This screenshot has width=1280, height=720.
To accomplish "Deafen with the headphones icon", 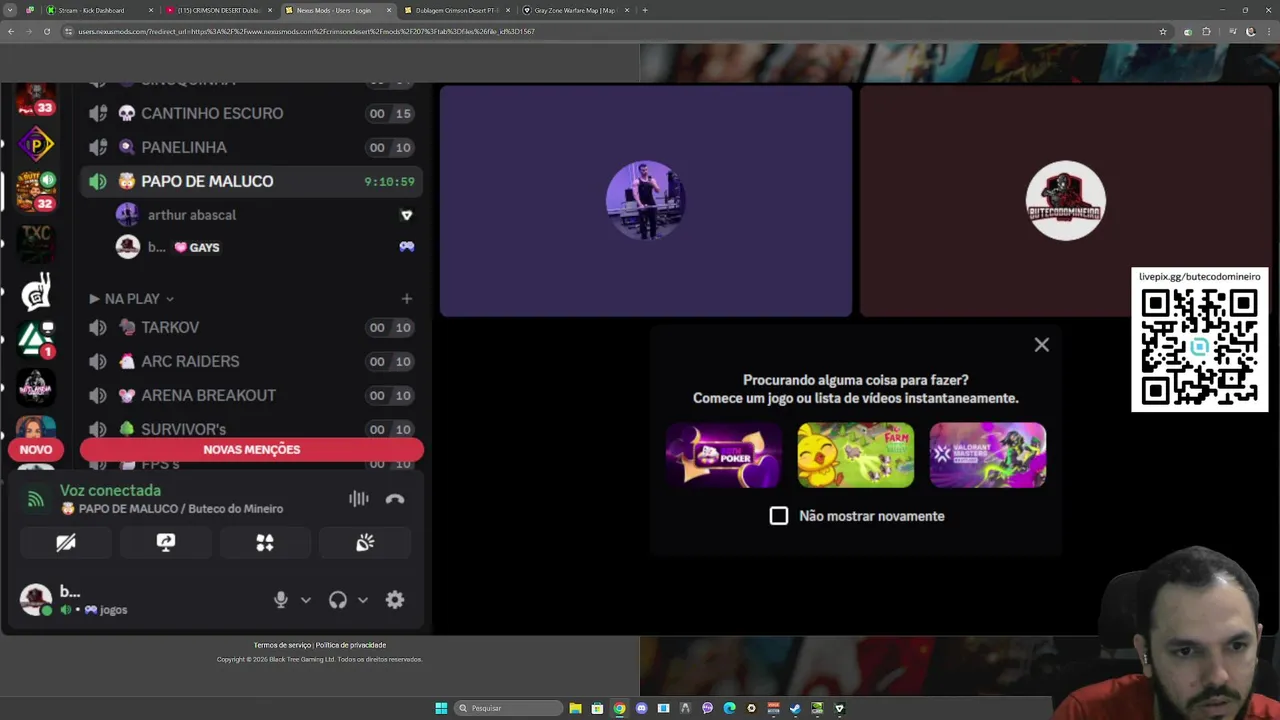I will click(x=338, y=600).
